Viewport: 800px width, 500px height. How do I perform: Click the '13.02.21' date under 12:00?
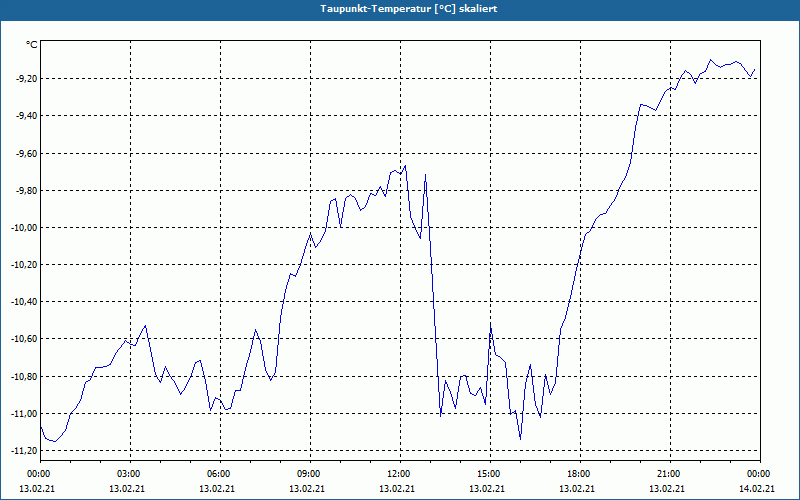coord(397,488)
